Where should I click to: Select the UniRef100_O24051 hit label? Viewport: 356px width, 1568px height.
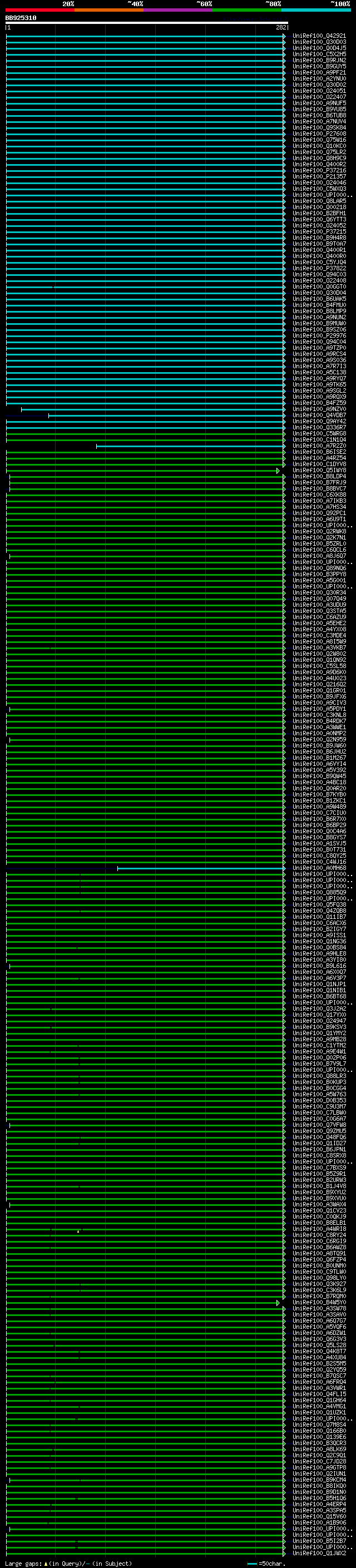(319, 91)
